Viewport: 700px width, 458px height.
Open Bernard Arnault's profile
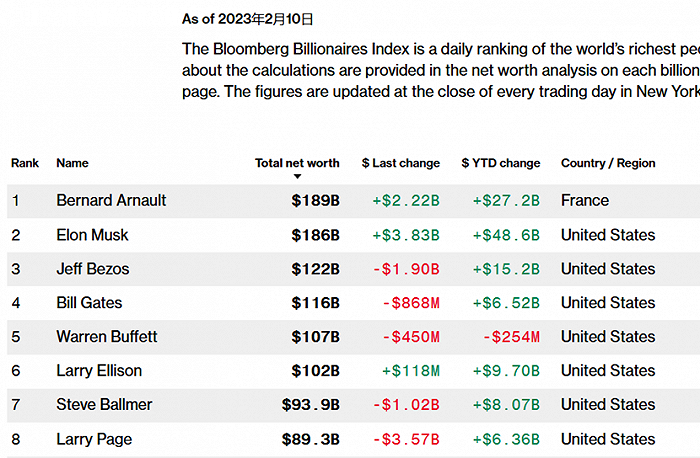tap(111, 200)
